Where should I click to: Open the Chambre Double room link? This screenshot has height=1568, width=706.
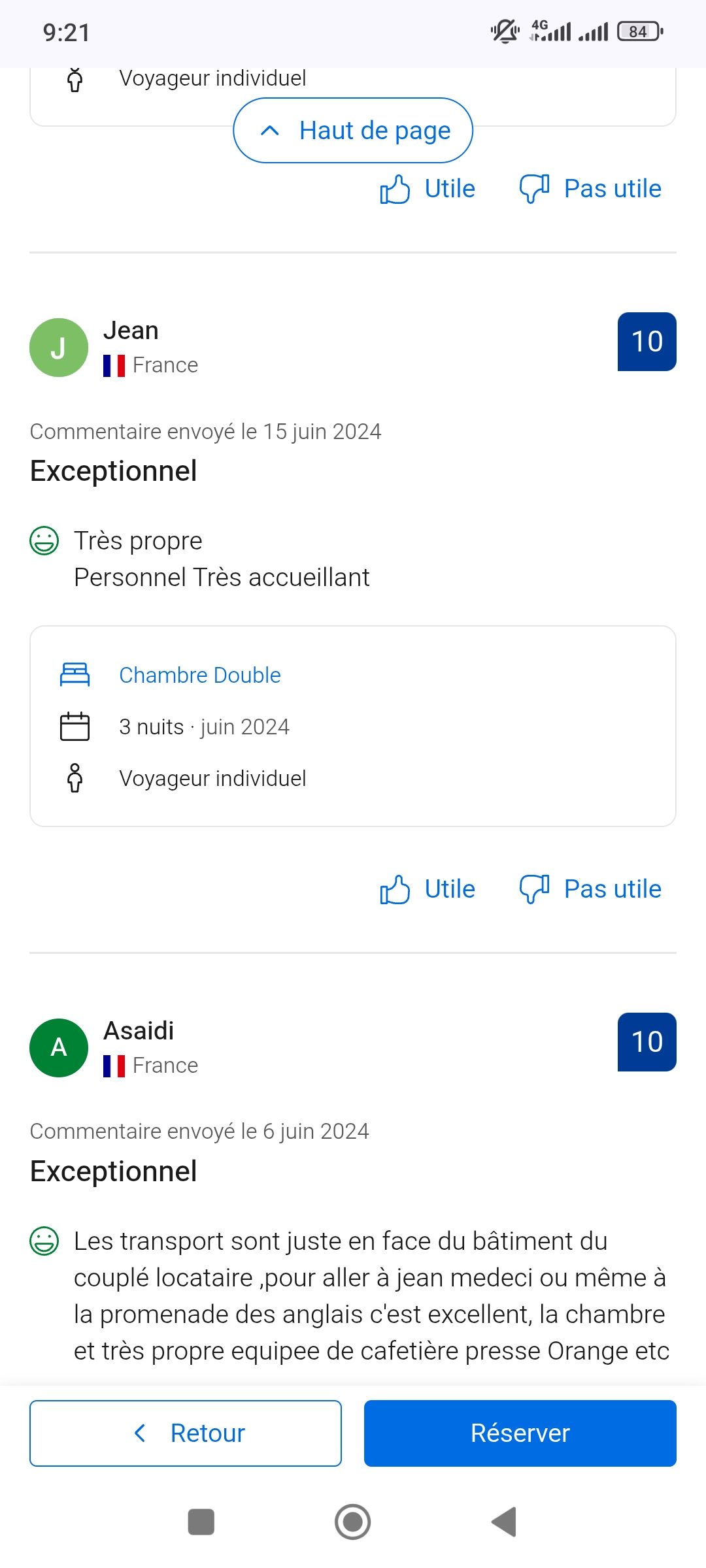(x=200, y=675)
